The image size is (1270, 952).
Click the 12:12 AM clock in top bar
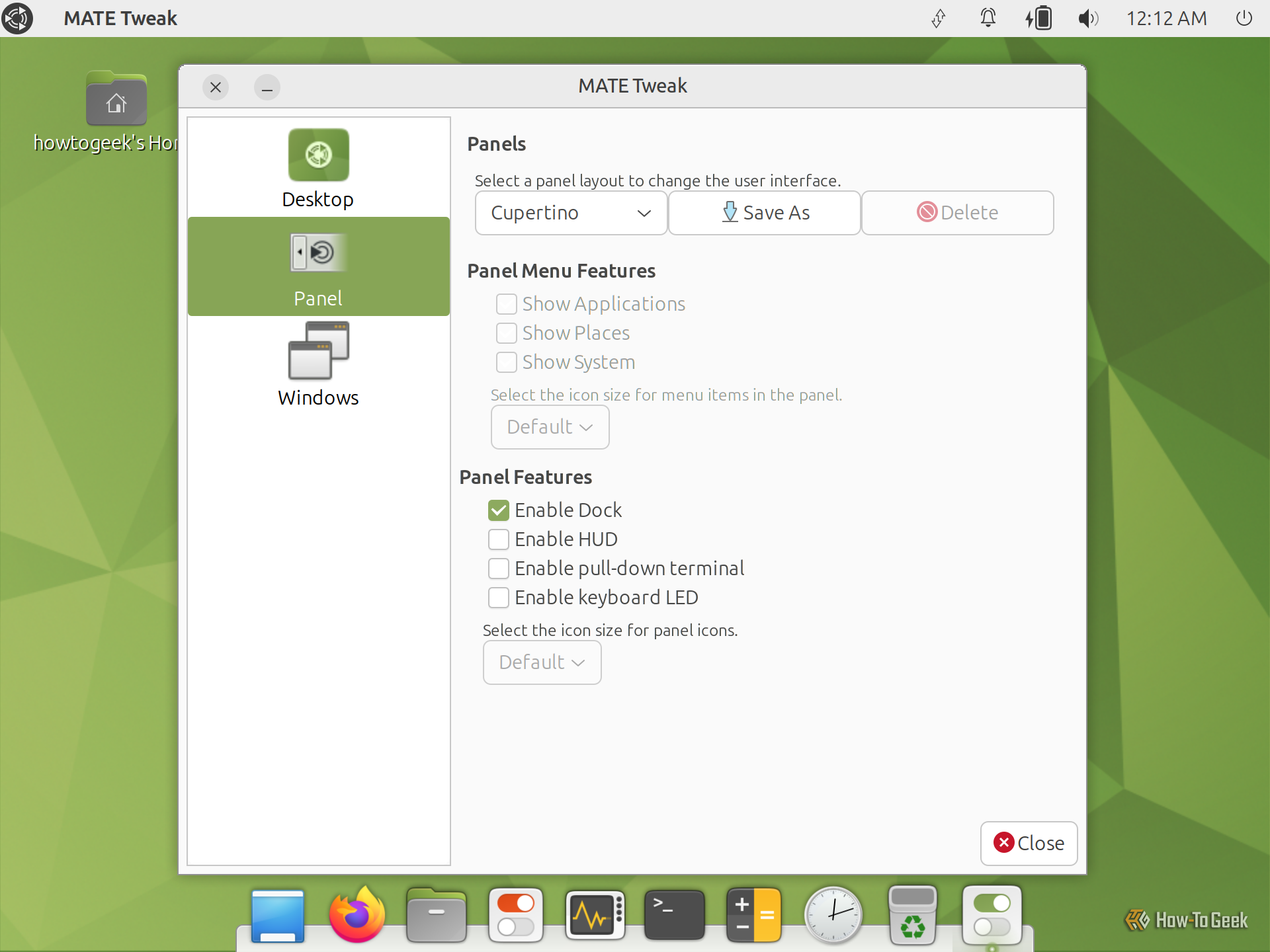(1166, 19)
